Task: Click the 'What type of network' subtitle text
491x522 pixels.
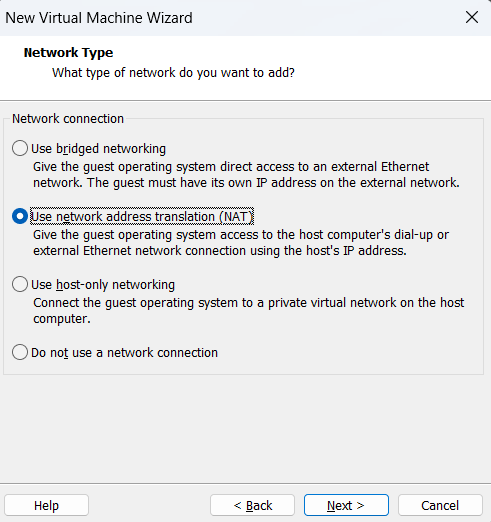Action: point(173,73)
